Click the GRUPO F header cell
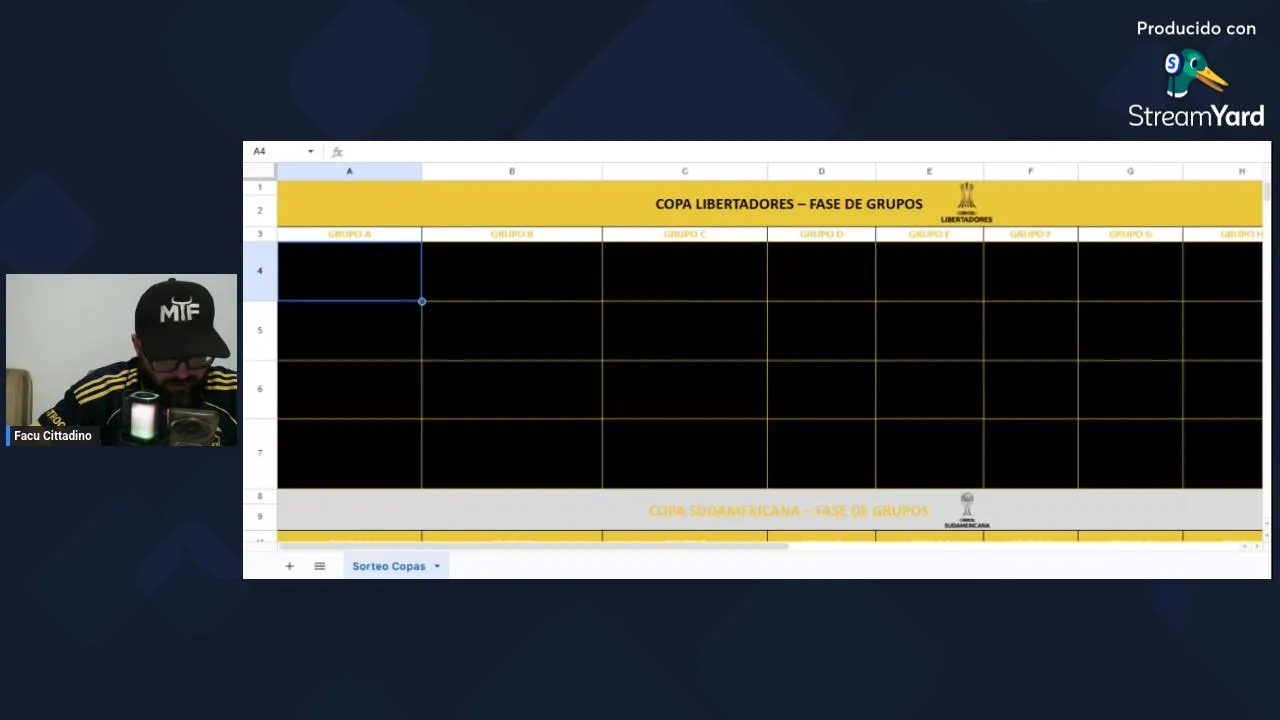 pos(1030,234)
